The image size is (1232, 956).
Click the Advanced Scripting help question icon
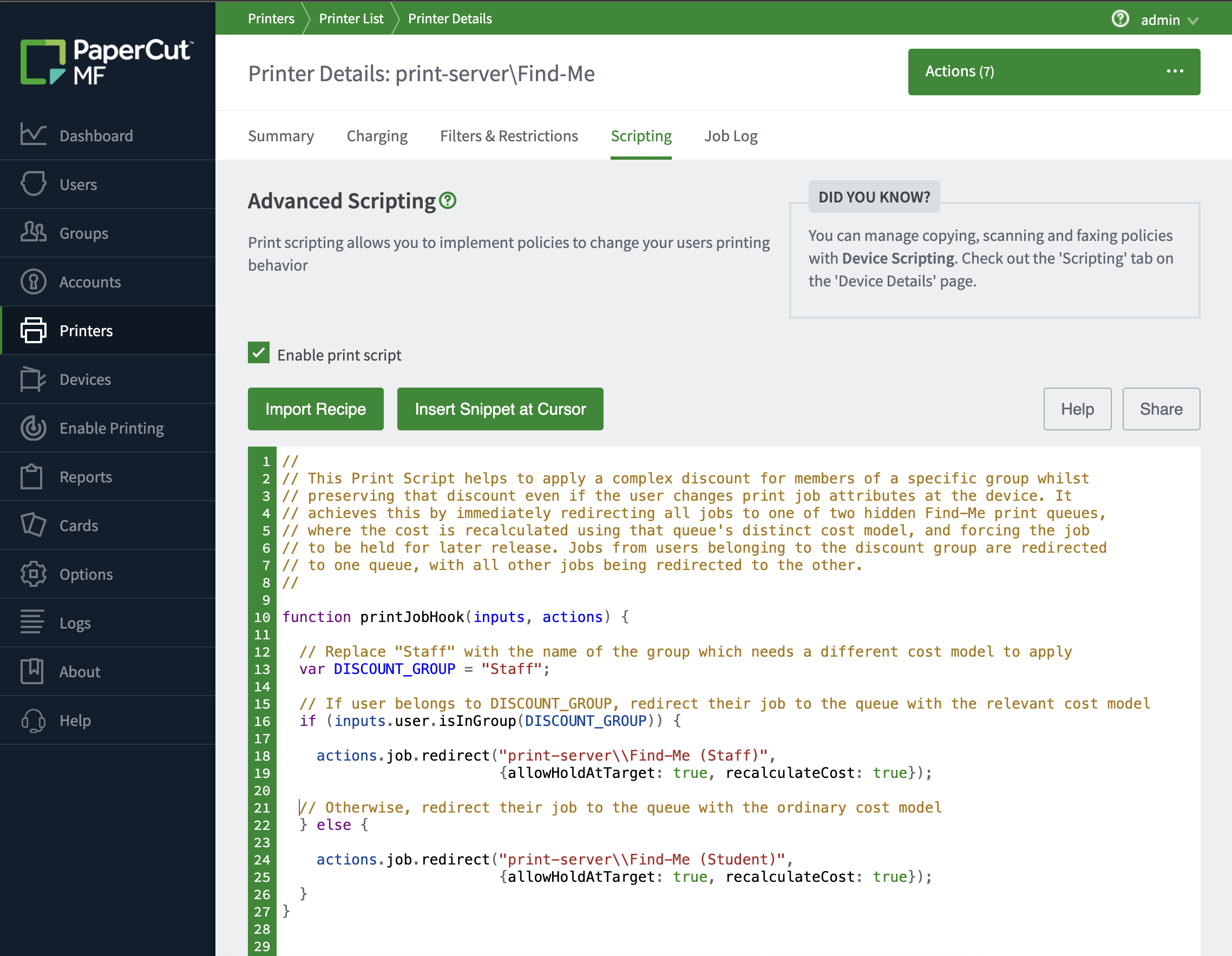click(x=447, y=200)
